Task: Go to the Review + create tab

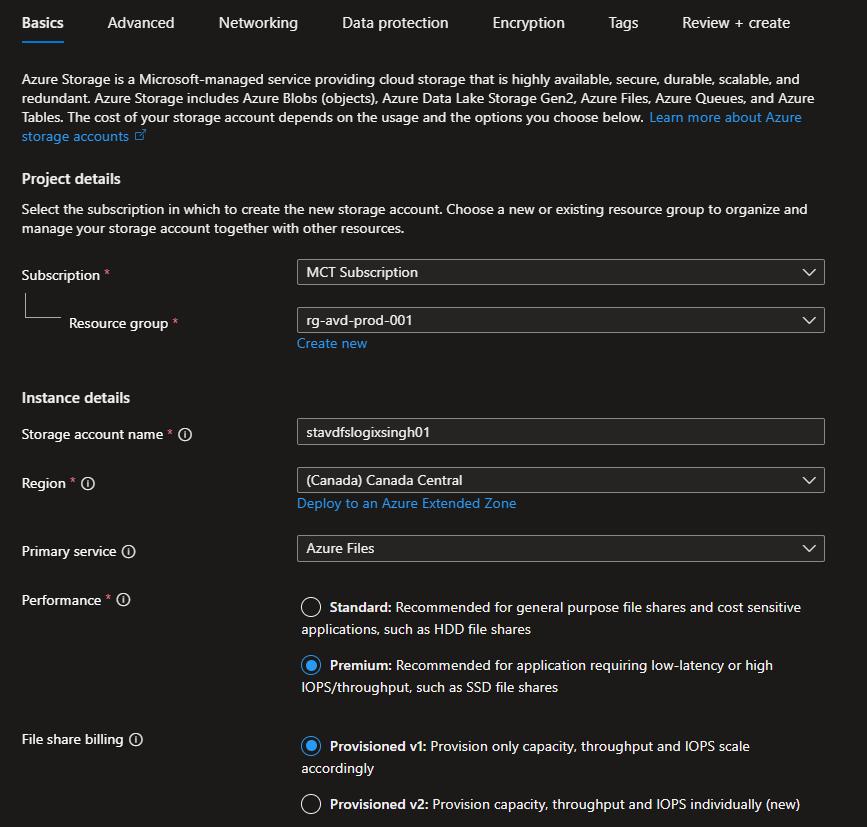Action: [736, 23]
